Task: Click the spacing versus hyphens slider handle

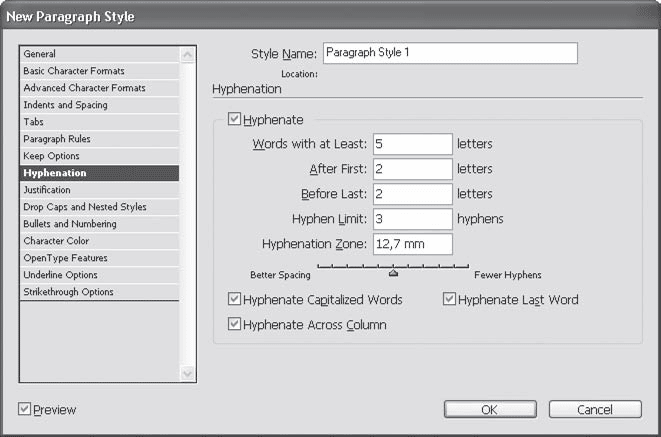Action: tap(393, 271)
